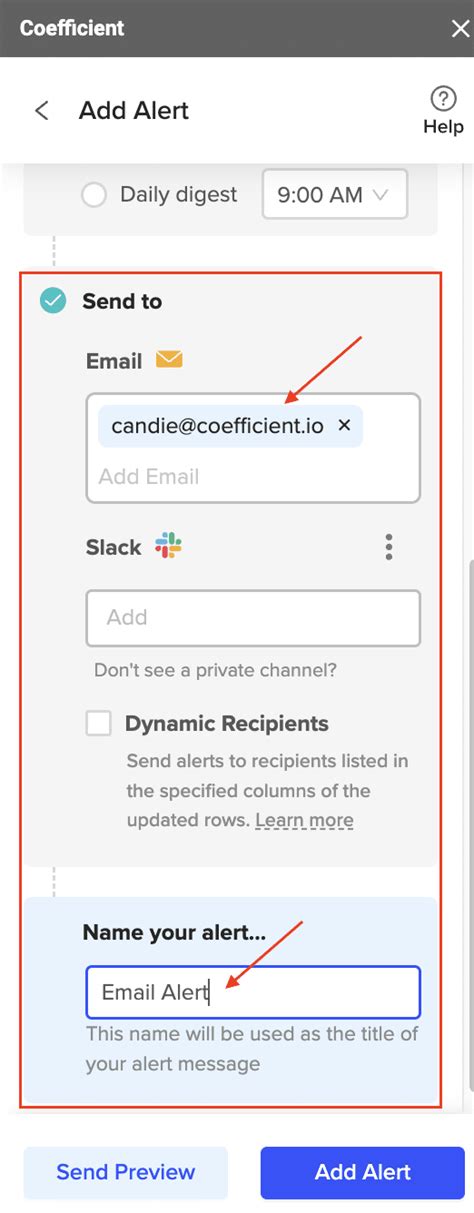
Task: Click the Name your alert text field
Action: pyautogui.click(x=253, y=992)
